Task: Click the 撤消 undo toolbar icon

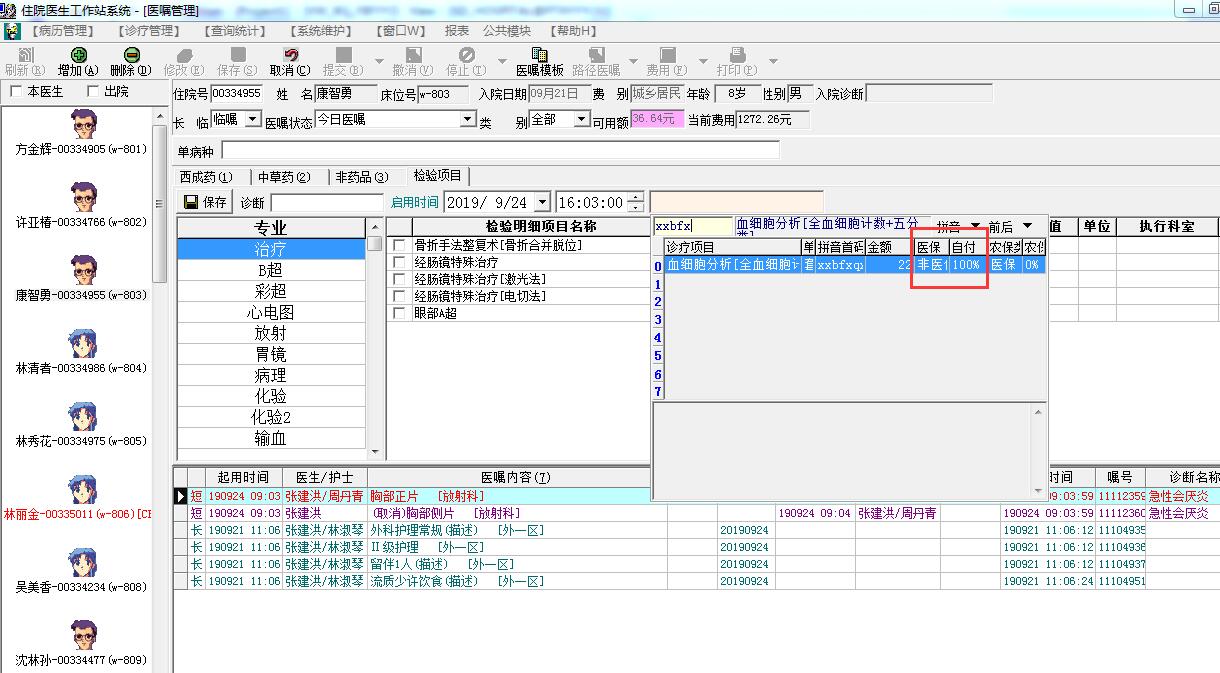Action: click(412, 55)
